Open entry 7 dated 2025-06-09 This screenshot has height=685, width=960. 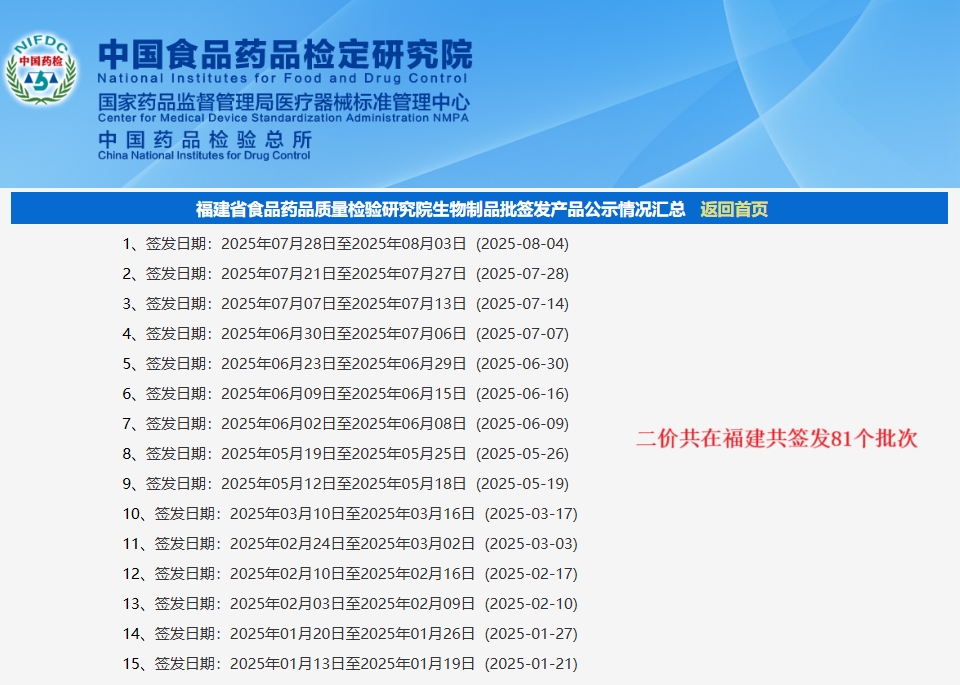[345, 424]
